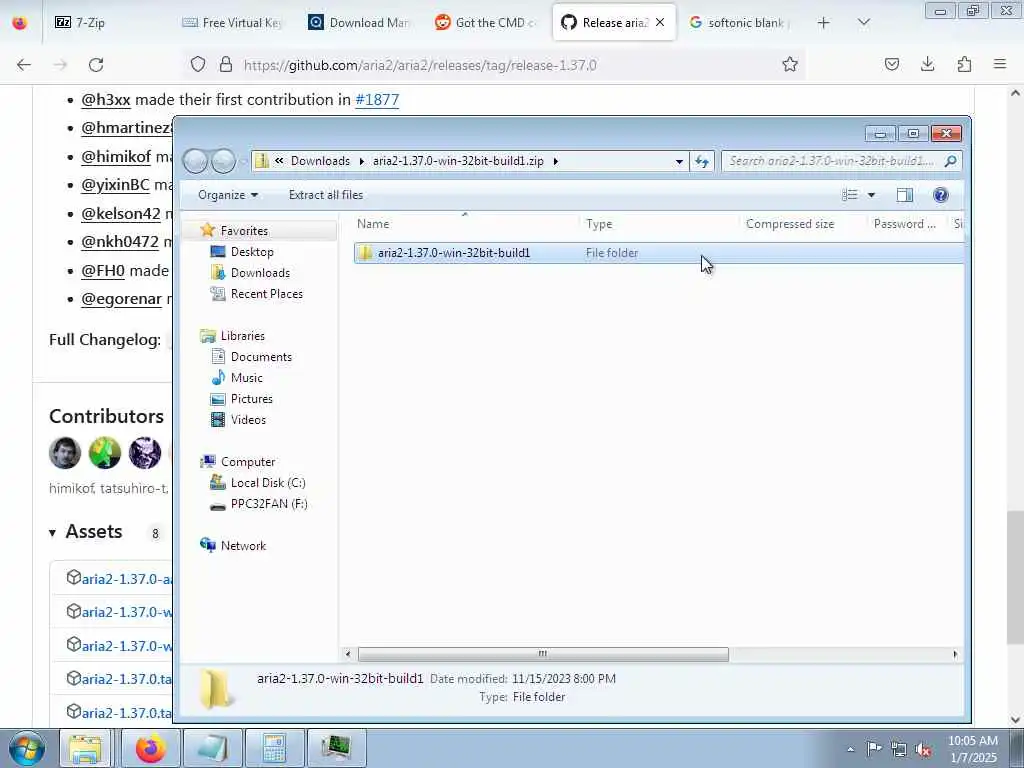Open the address bar history dropdown arrow
This screenshot has width=1024, height=768.
679,161
